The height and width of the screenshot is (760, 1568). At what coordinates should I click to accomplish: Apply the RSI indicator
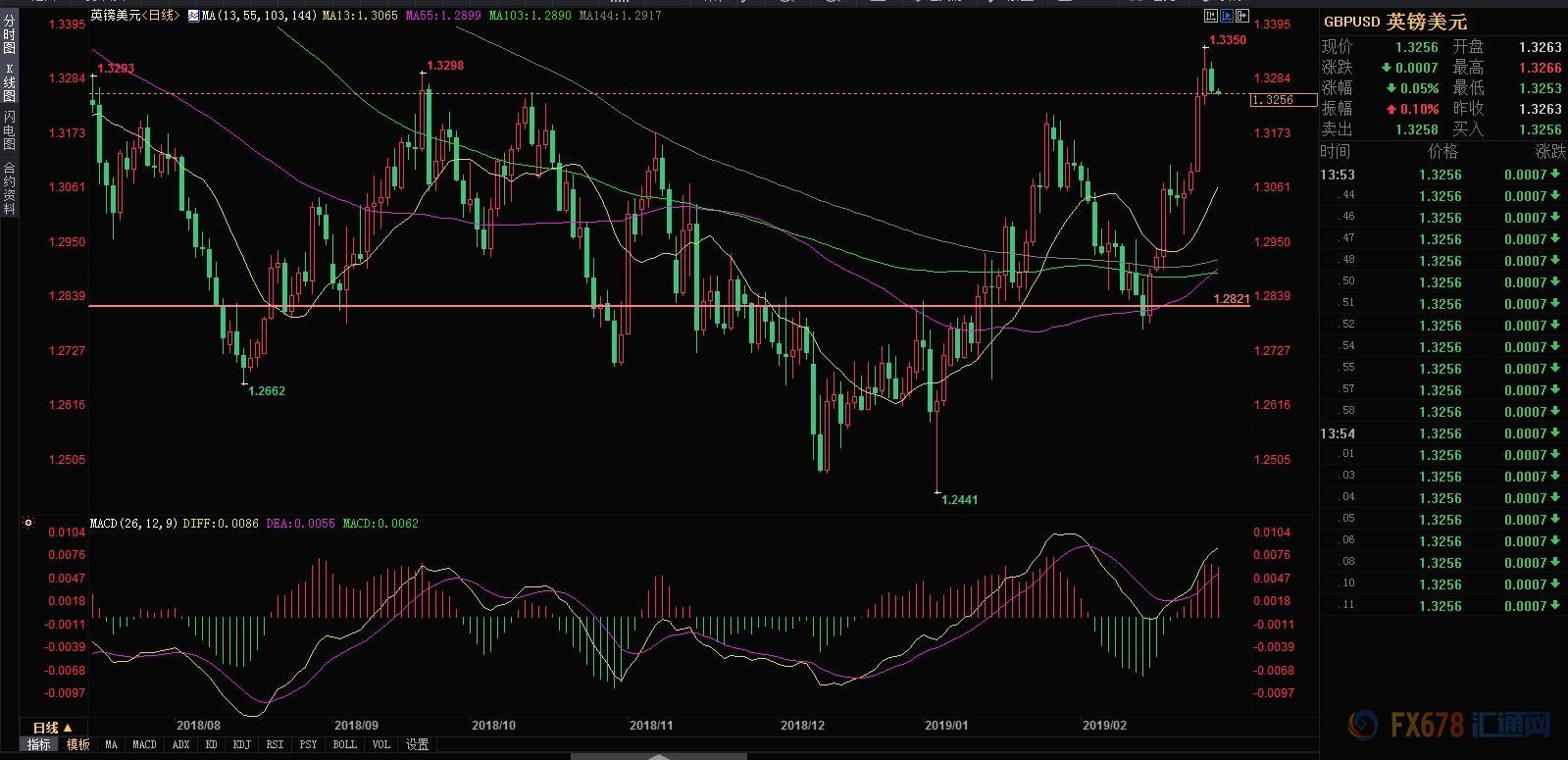(276, 744)
